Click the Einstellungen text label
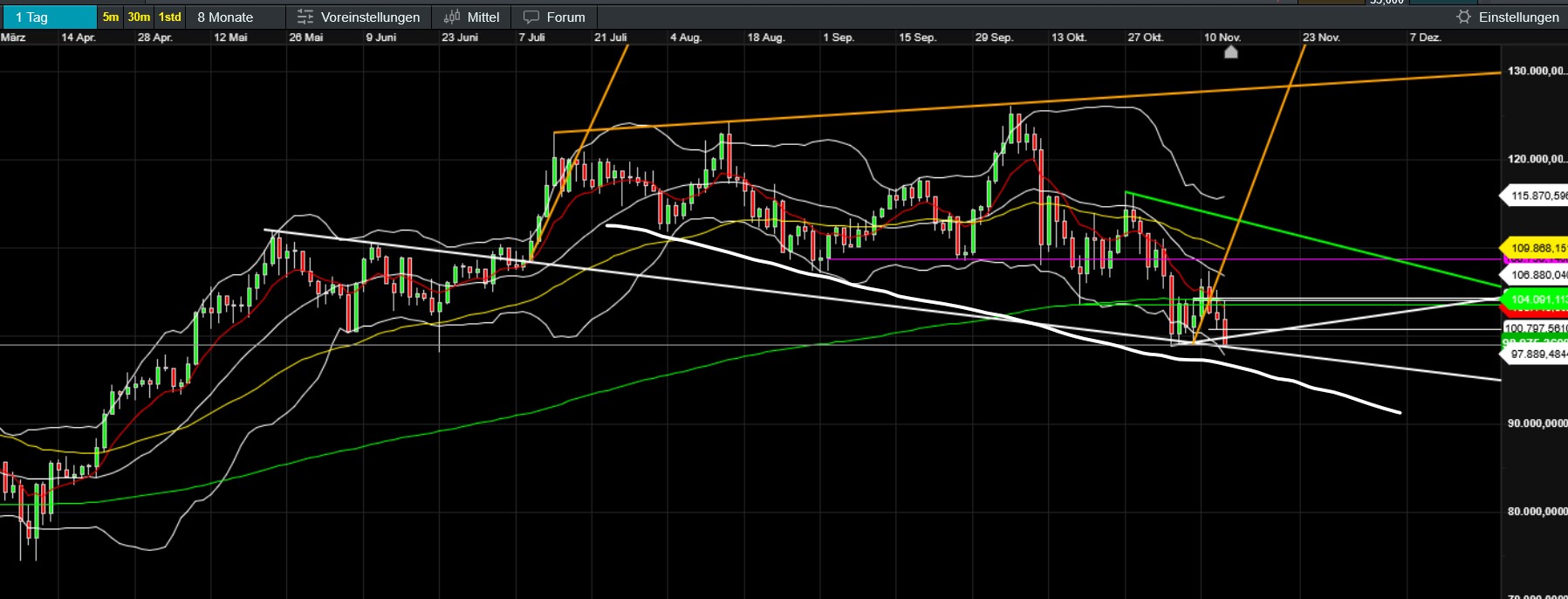1568x599 pixels. [x=1518, y=17]
